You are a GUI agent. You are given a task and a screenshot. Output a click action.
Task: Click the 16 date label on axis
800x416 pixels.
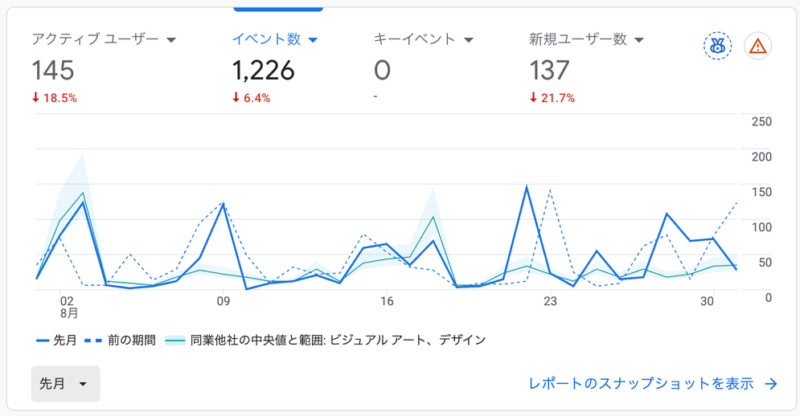(387, 301)
